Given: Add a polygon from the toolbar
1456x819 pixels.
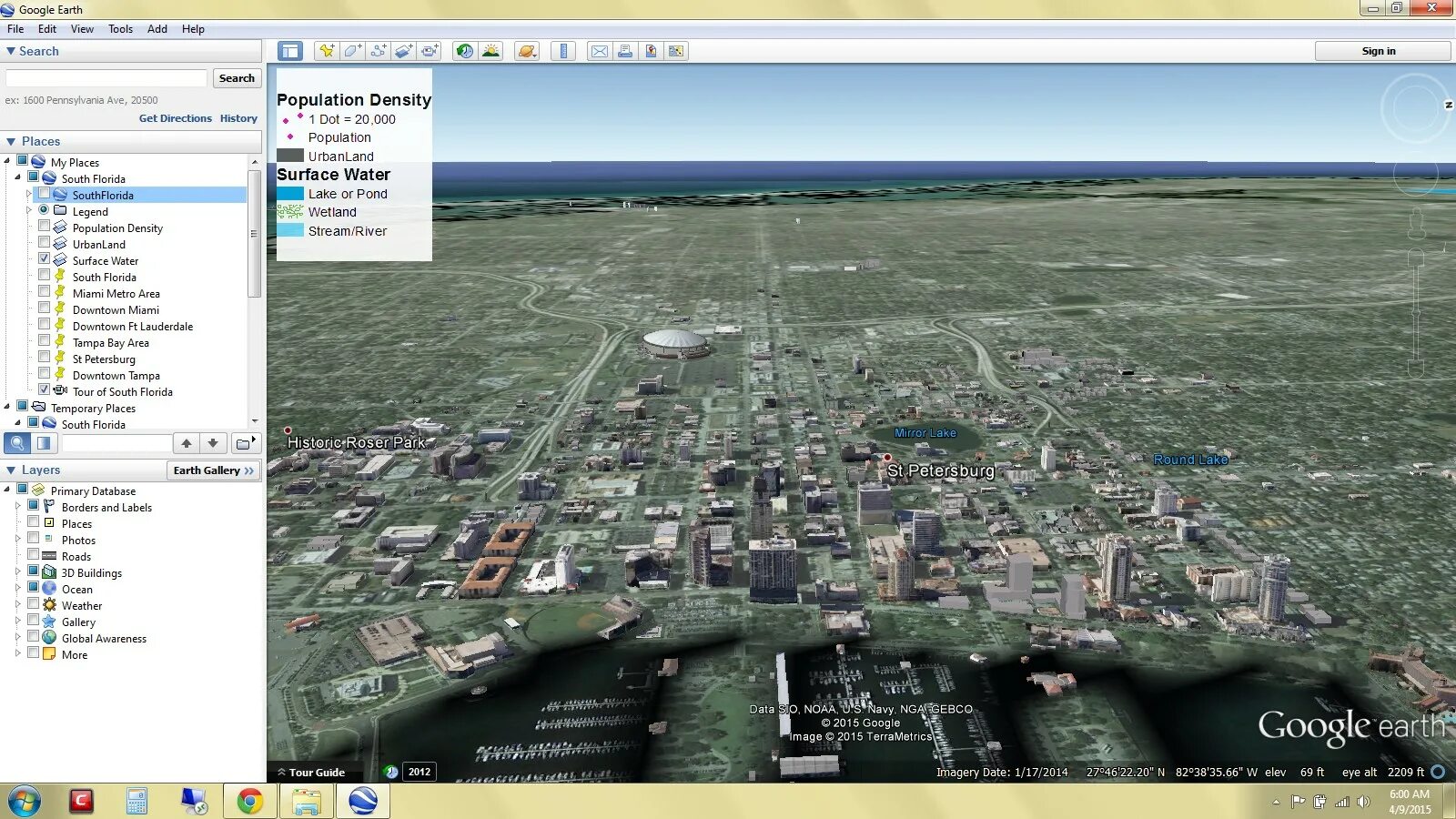Looking at the screenshot, I should 352,51.
